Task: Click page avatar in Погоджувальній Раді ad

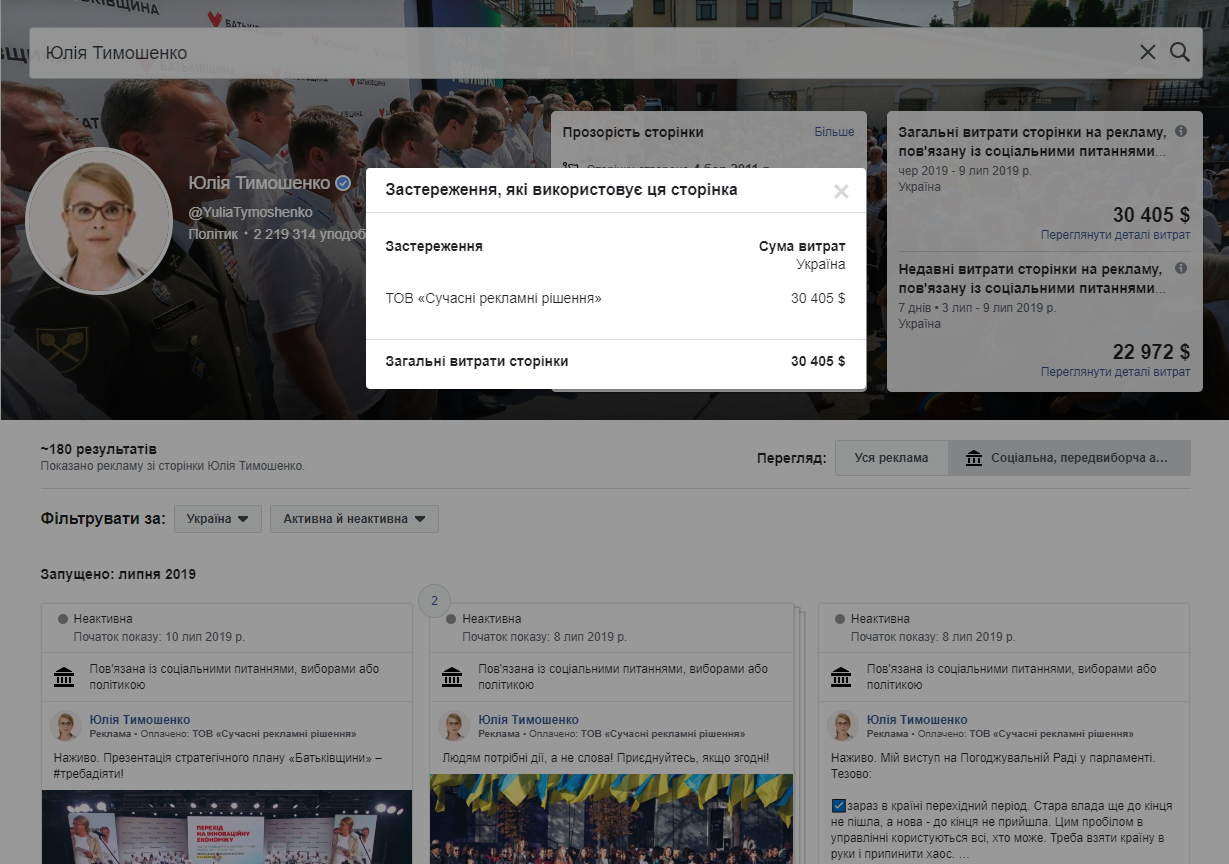Action: pyautogui.click(x=845, y=726)
